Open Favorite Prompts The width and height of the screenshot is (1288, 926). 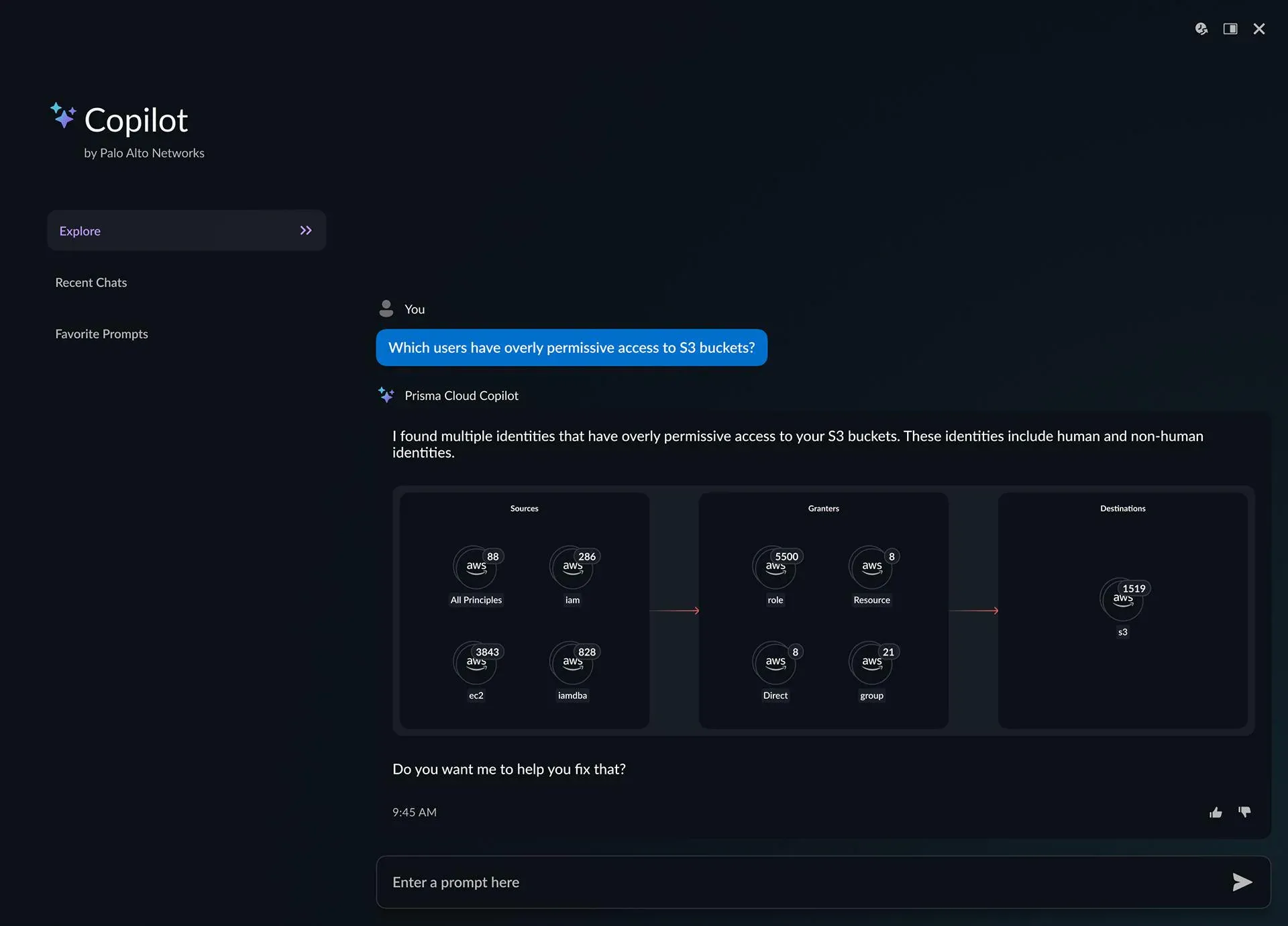[101, 333]
